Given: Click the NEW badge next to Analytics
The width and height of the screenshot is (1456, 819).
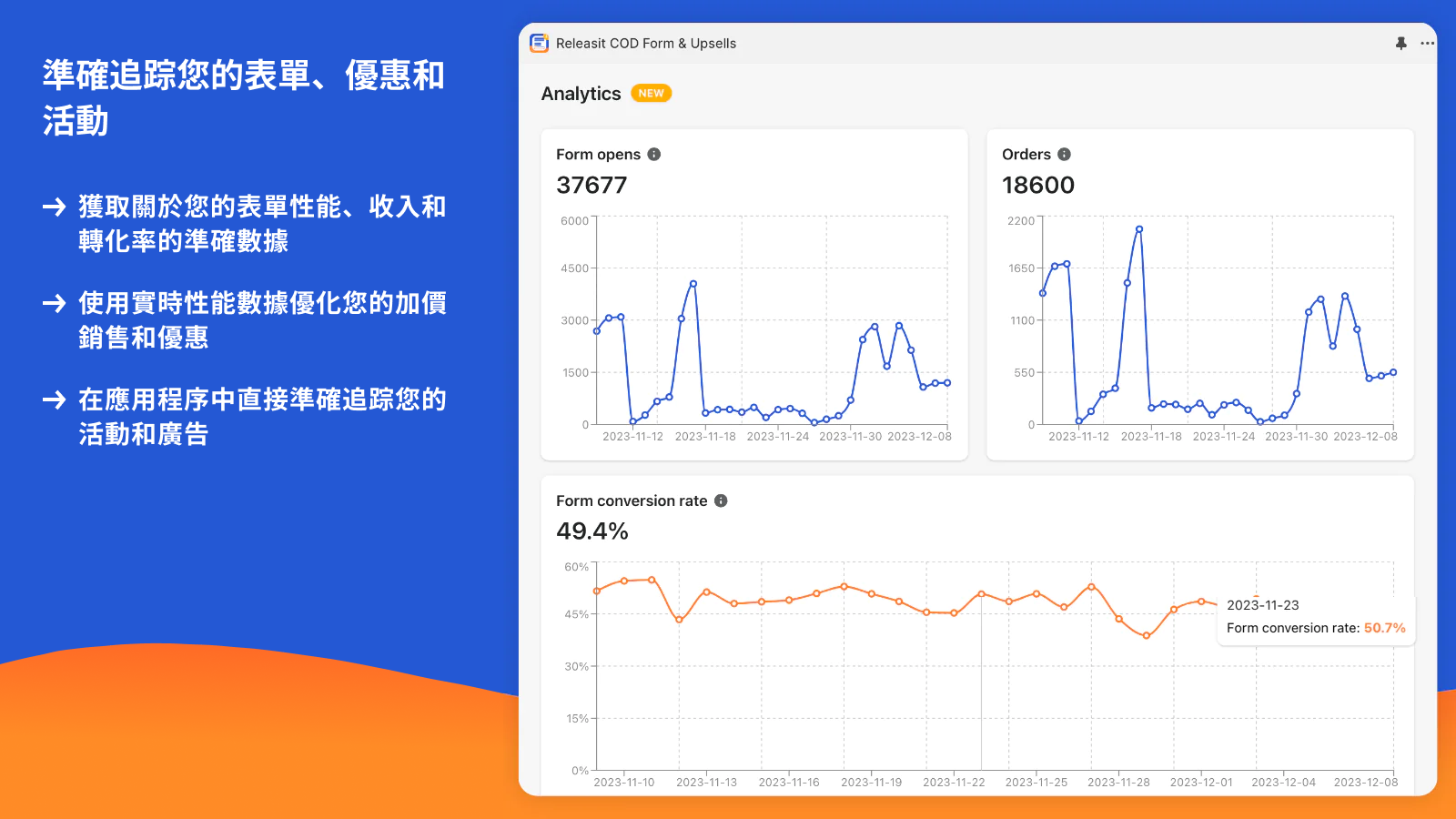Looking at the screenshot, I should (651, 93).
